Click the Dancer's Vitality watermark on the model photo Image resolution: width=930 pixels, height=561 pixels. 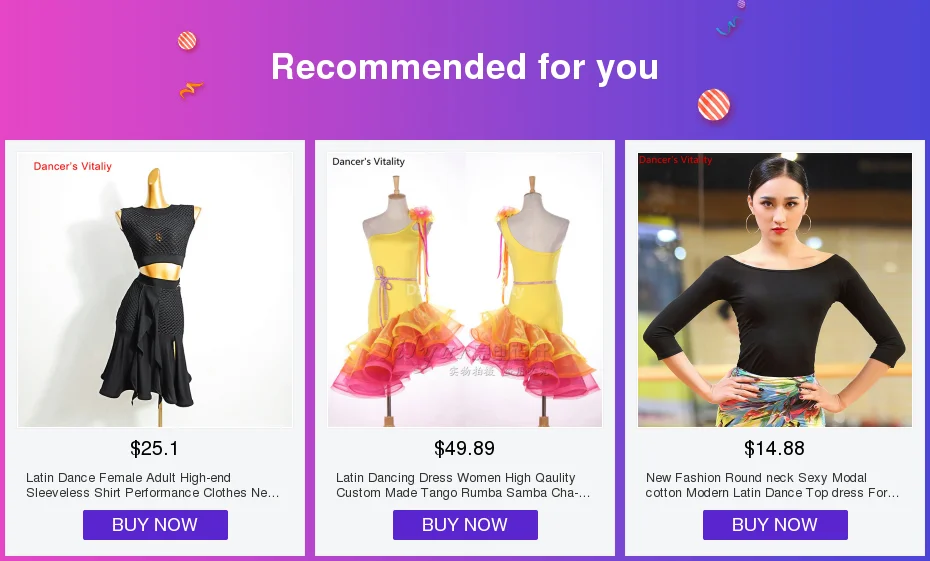pos(676,160)
